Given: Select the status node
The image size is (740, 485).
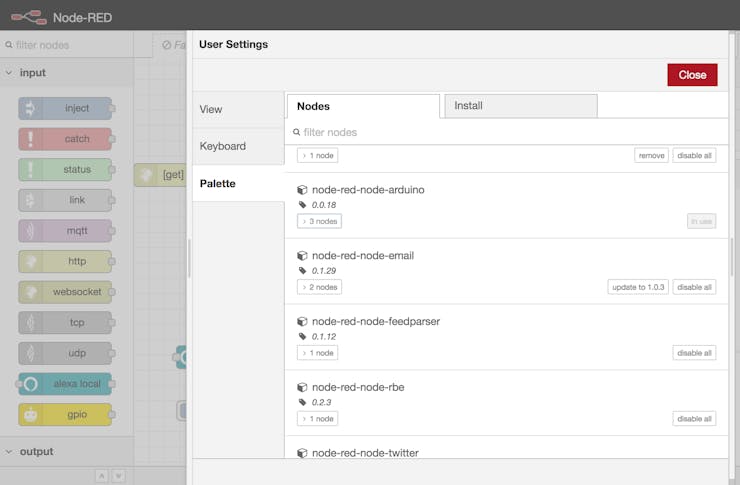Looking at the screenshot, I should [66, 169].
